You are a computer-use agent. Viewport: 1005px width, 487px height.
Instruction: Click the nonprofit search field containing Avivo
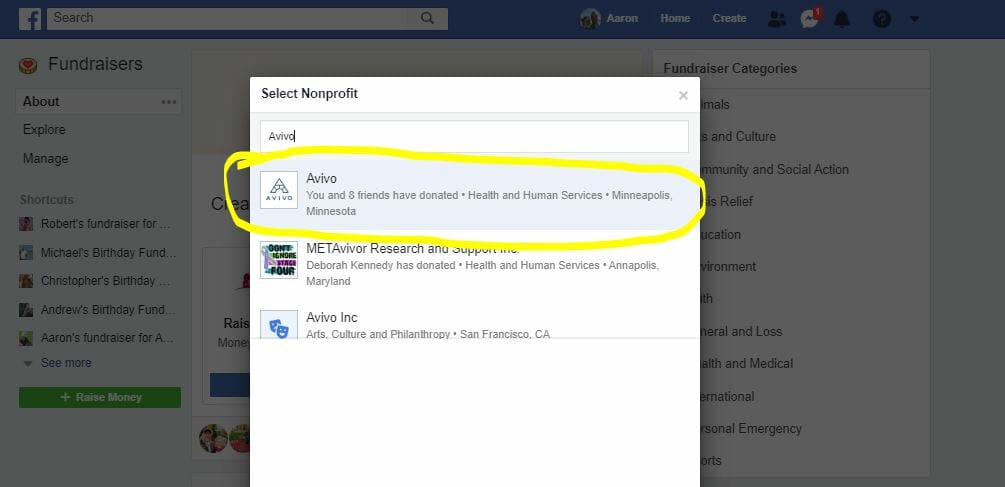[475, 136]
